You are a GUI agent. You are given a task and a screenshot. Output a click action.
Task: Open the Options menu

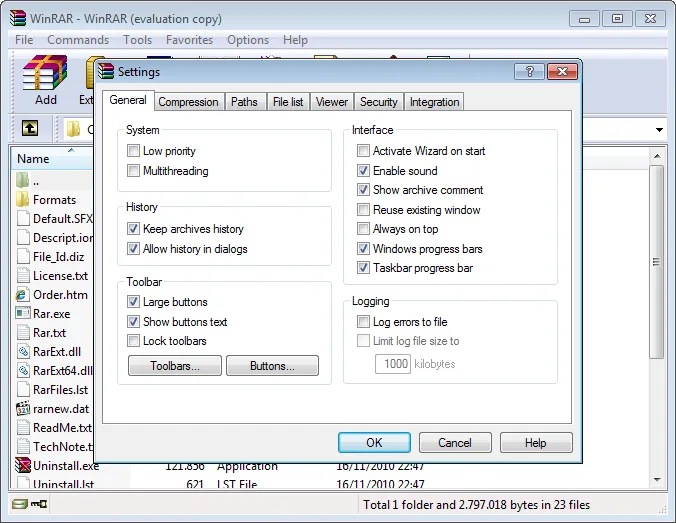click(248, 40)
